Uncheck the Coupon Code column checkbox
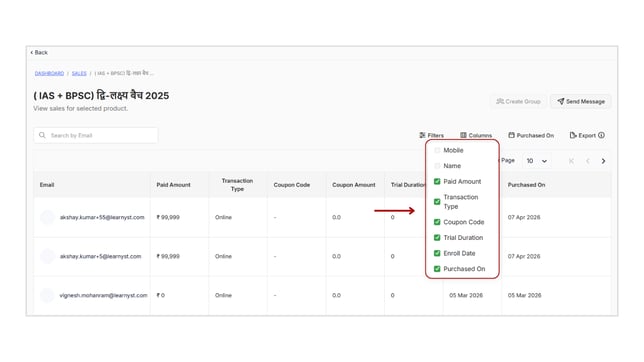 pyautogui.click(x=437, y=222)
